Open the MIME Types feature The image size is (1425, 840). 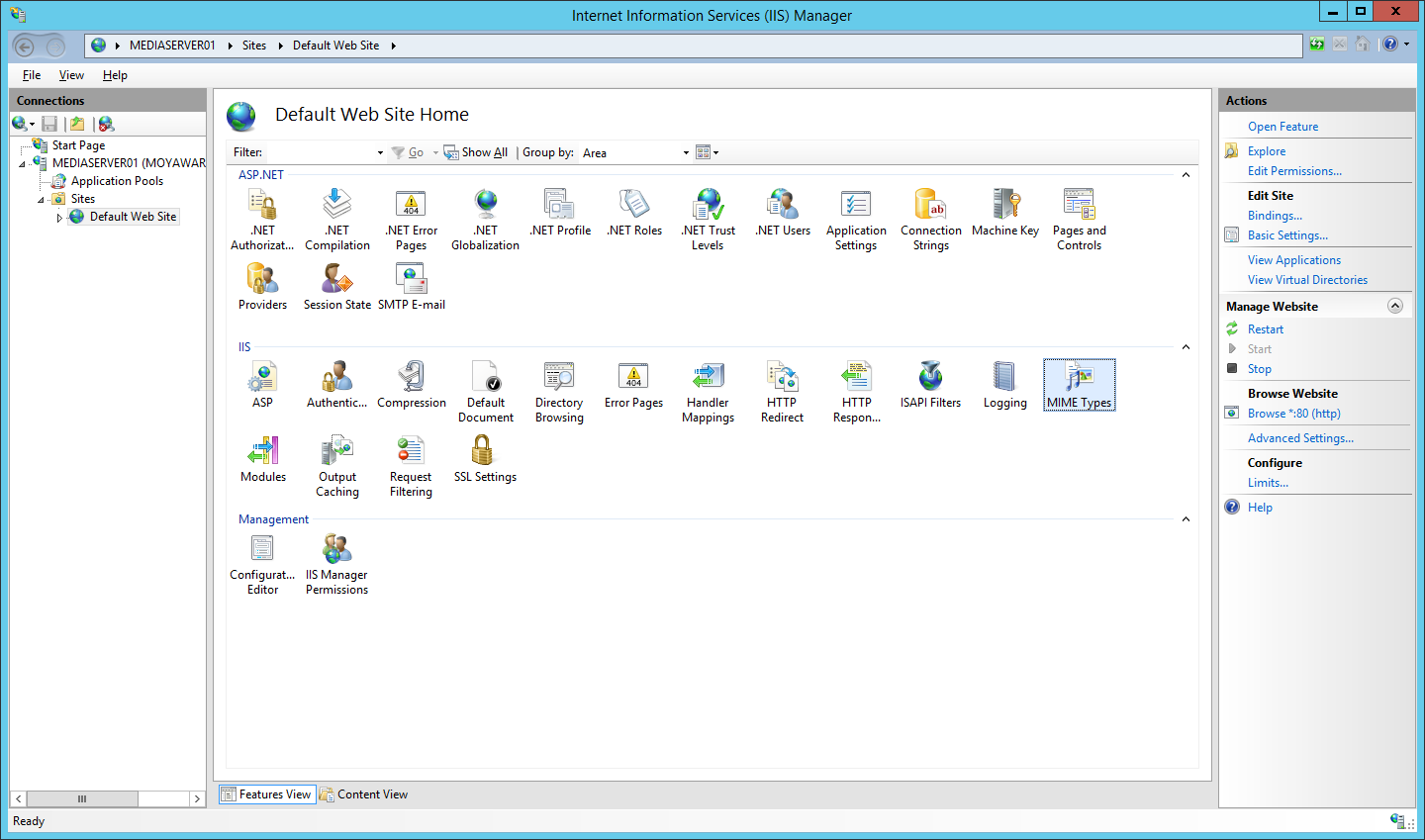[1079, 385]
